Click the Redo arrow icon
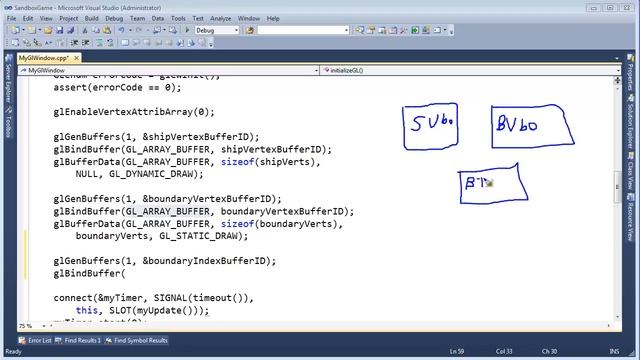 point(139,30)
